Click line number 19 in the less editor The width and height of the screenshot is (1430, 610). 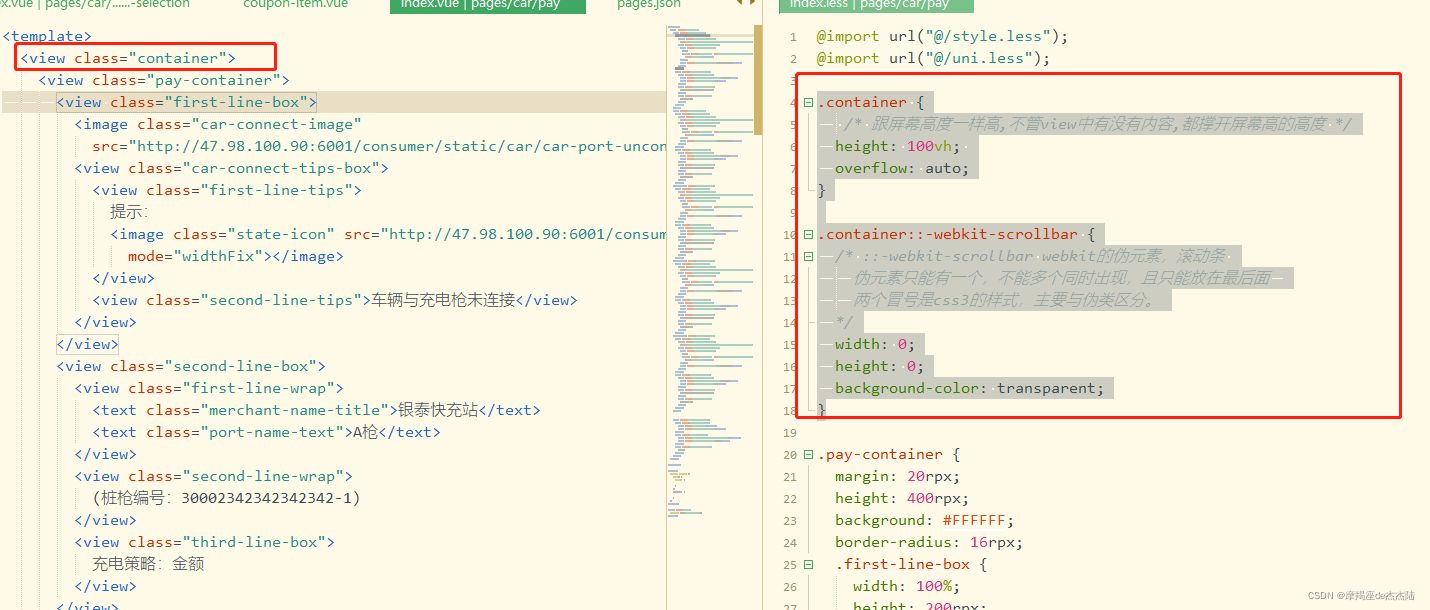coord(790,432)
